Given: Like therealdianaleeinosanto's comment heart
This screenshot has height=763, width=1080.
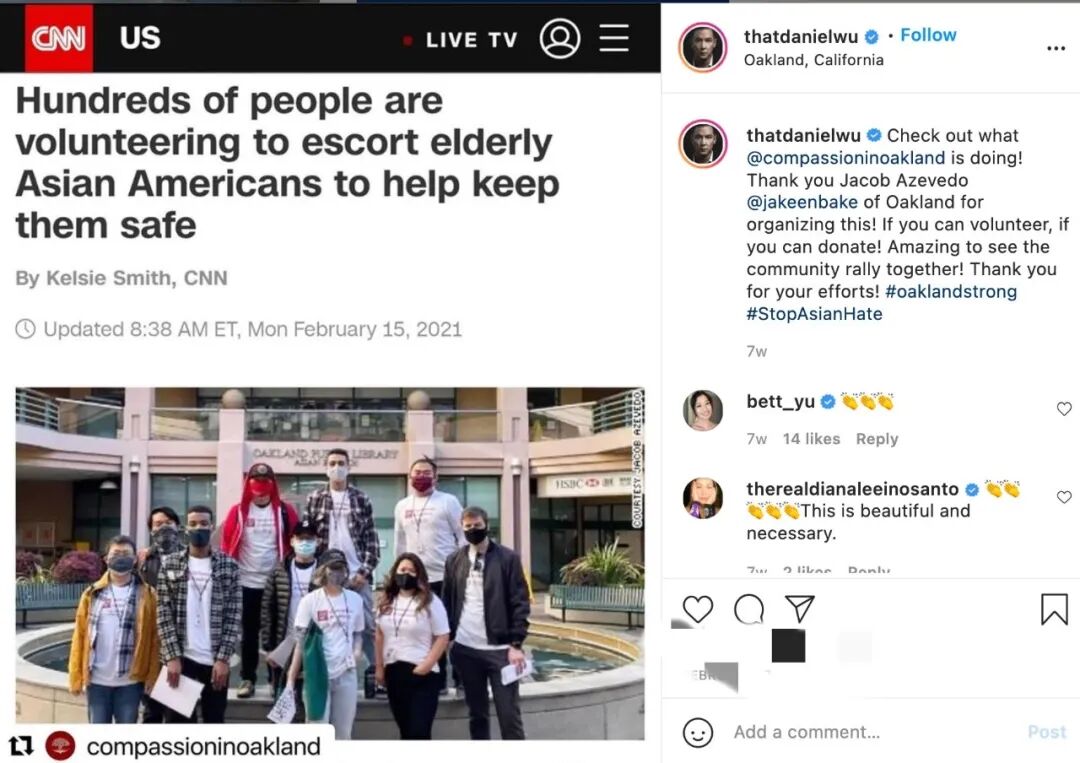Looking at the screenshot, I should tap(1064, 497).
